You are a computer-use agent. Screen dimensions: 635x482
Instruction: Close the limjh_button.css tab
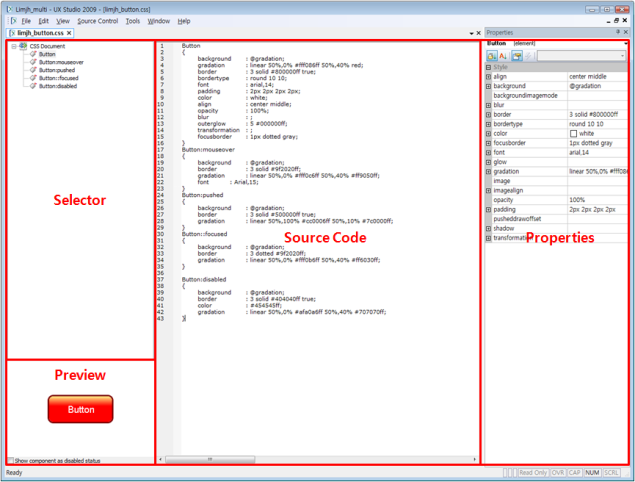tap(70, 33)
